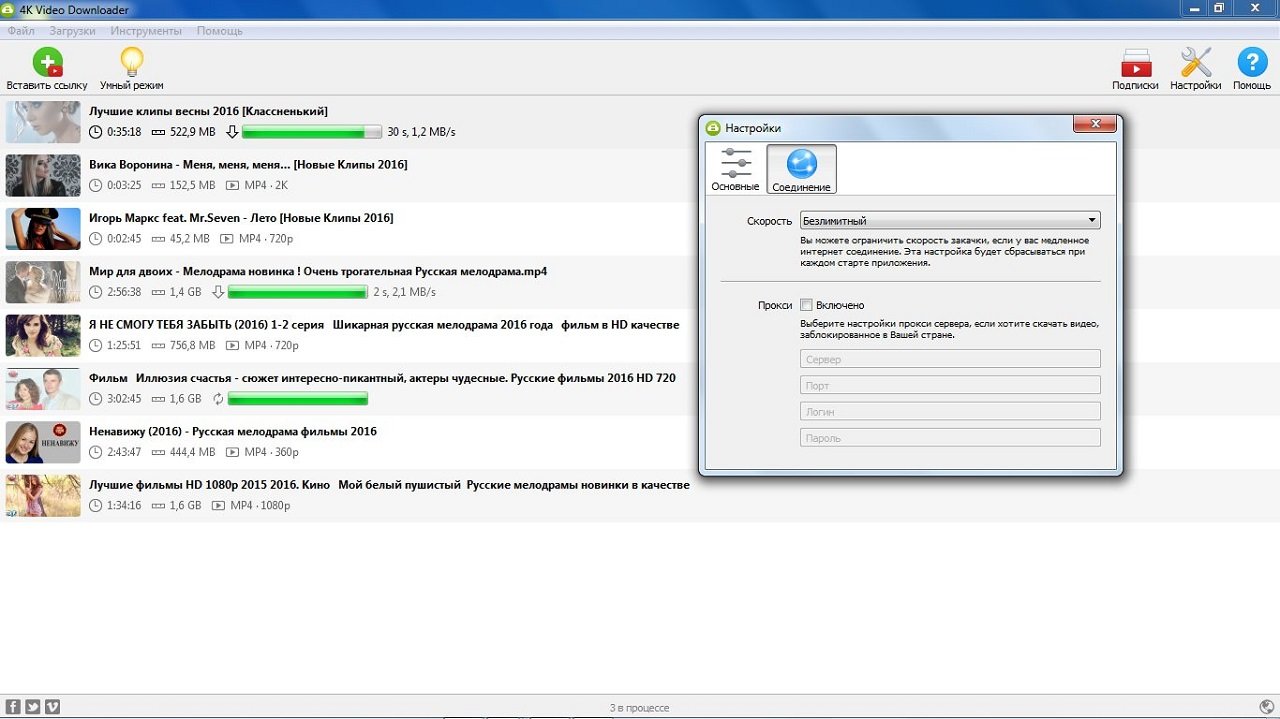Click progress bar of Лучшие клипы весны download
Screen dimensions: 1280x719
(311, 132)
